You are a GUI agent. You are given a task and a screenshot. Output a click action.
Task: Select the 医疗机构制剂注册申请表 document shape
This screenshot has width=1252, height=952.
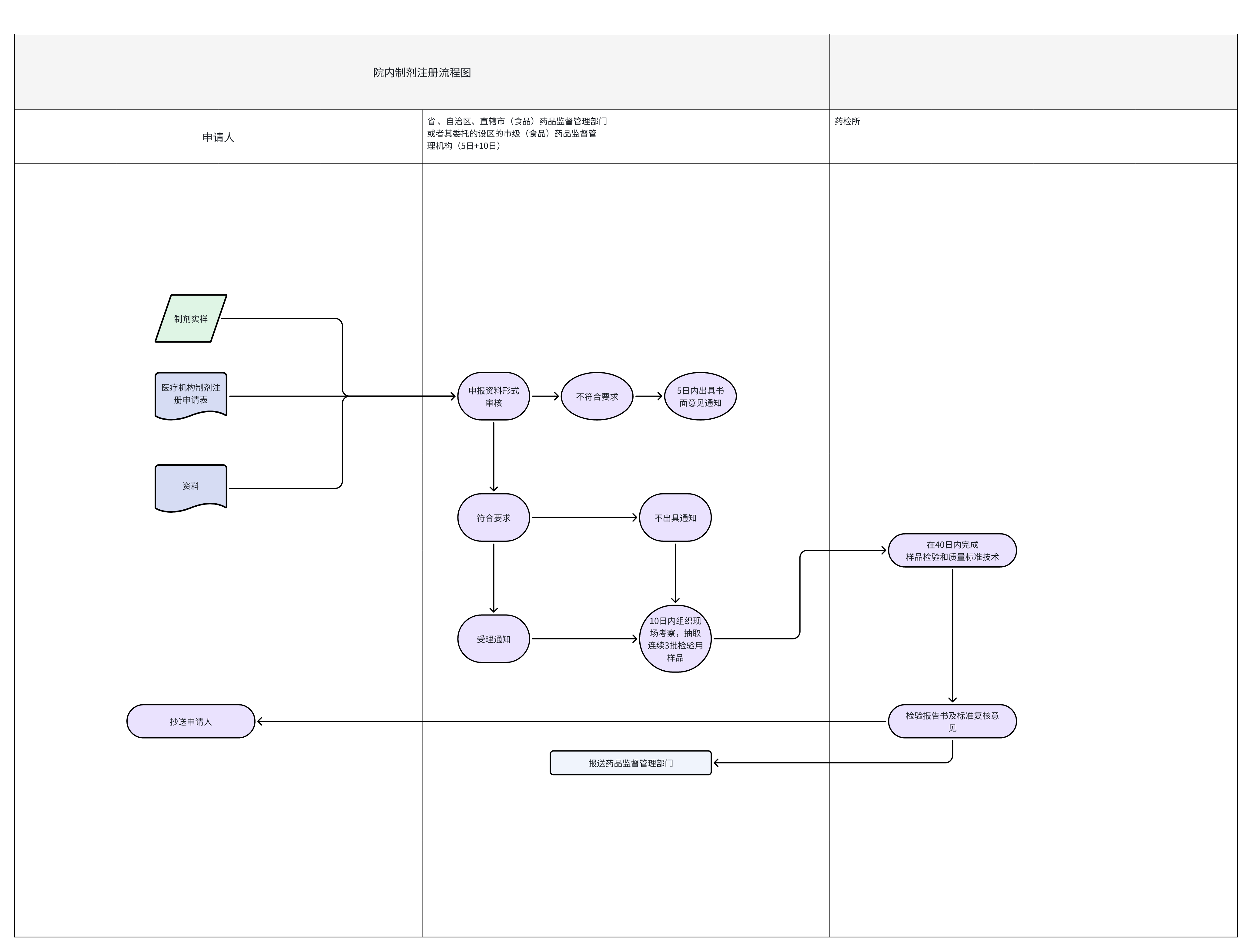tap(191, 394)
